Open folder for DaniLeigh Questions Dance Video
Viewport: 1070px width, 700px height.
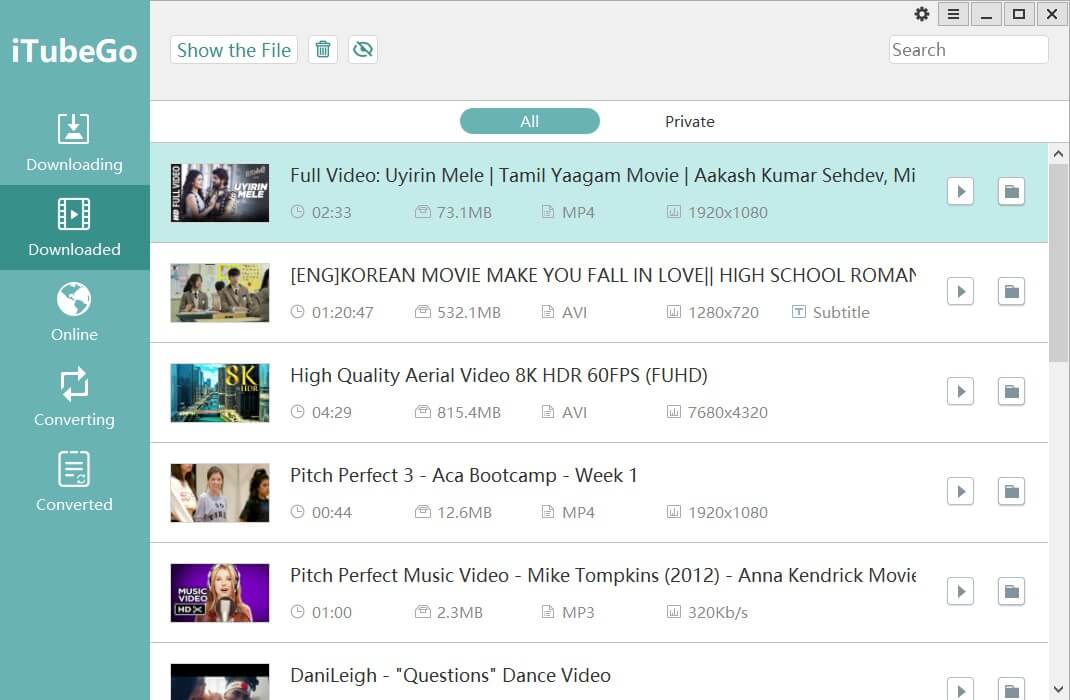pyautogui.click(x=1011, y=689)
